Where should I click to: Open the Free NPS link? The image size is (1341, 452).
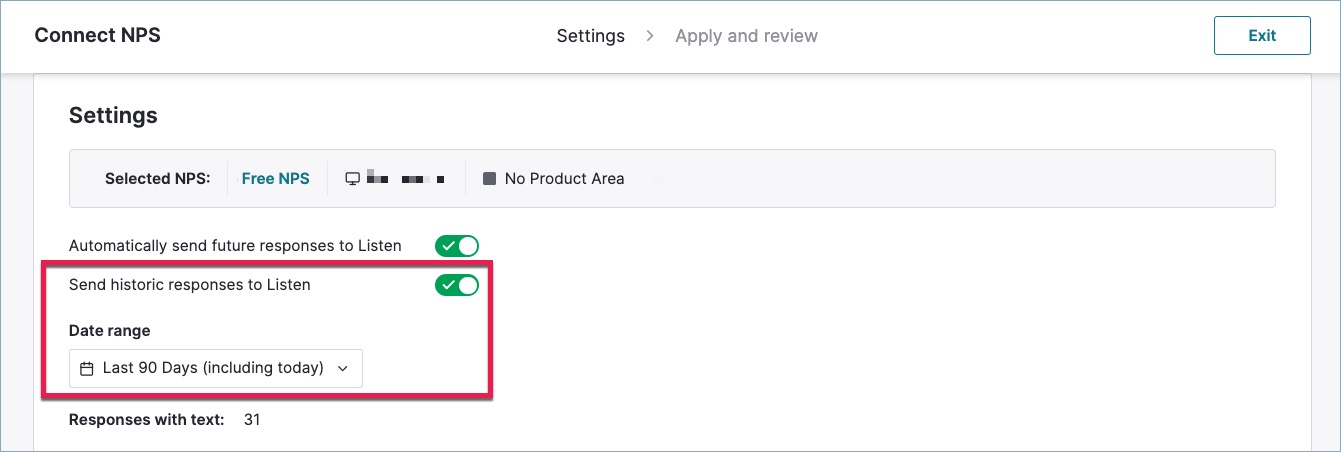(276, 178)
